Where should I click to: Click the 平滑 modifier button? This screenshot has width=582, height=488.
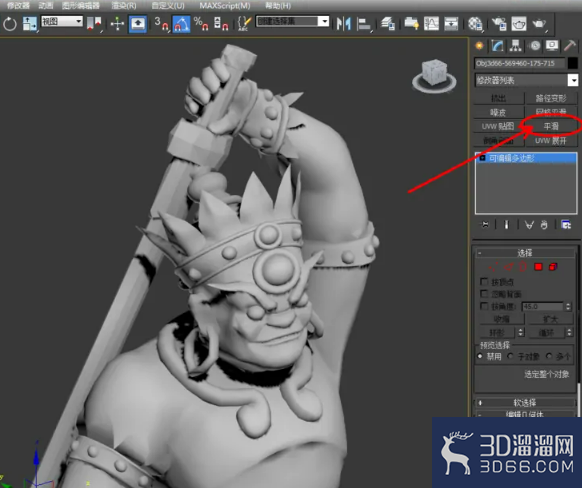click(x=551, y=127)
